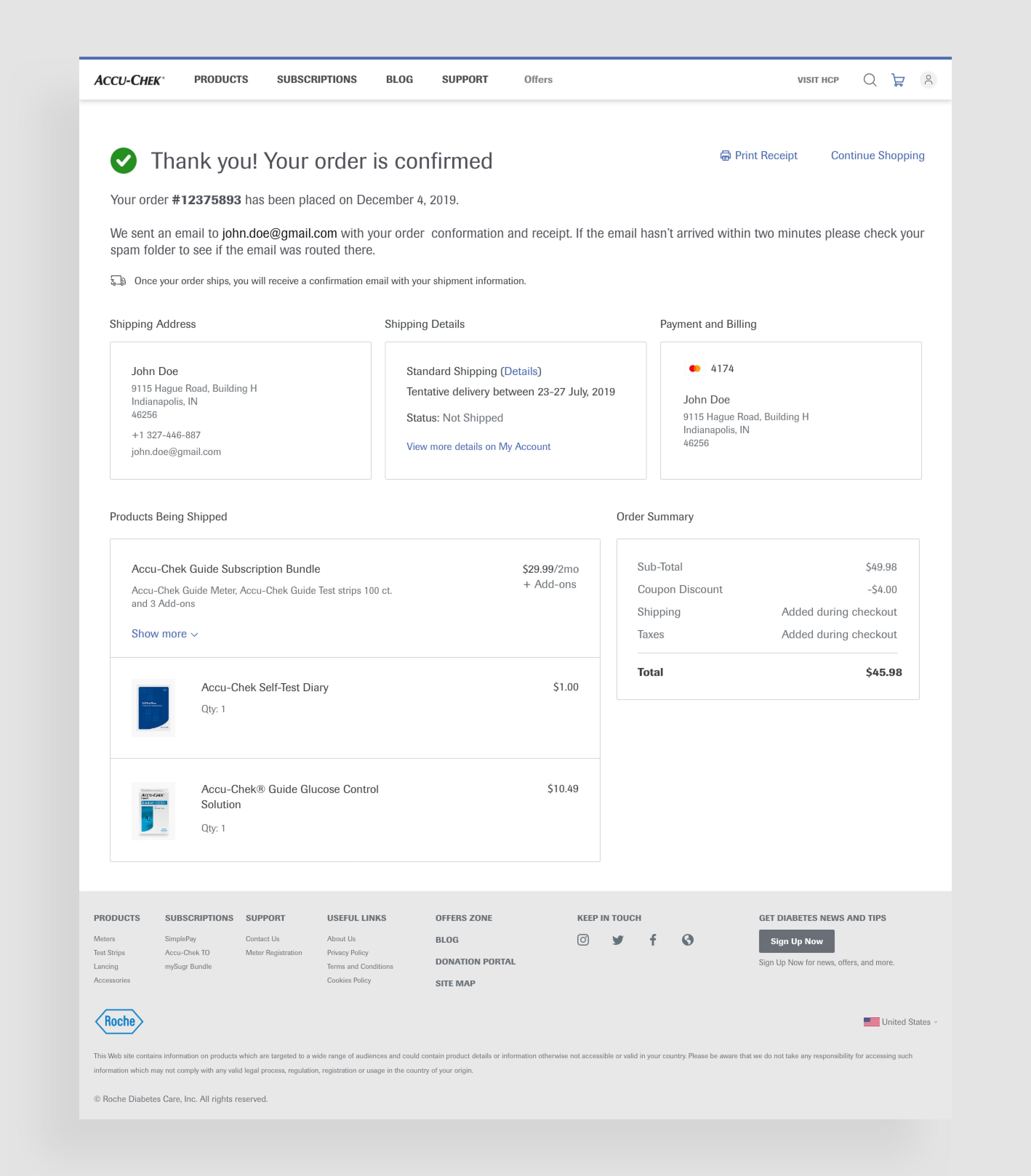Click order number #12375893
Image resolution: width=1031 pixels, height=1176 pixels.
coord(206,200)
